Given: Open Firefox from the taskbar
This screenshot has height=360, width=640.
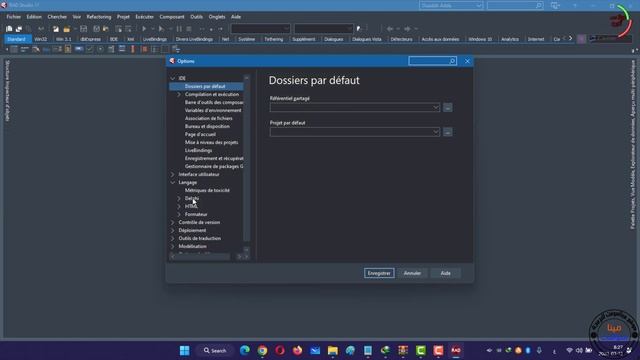Looking at the screenshot, I should click(x=298, y=350).
